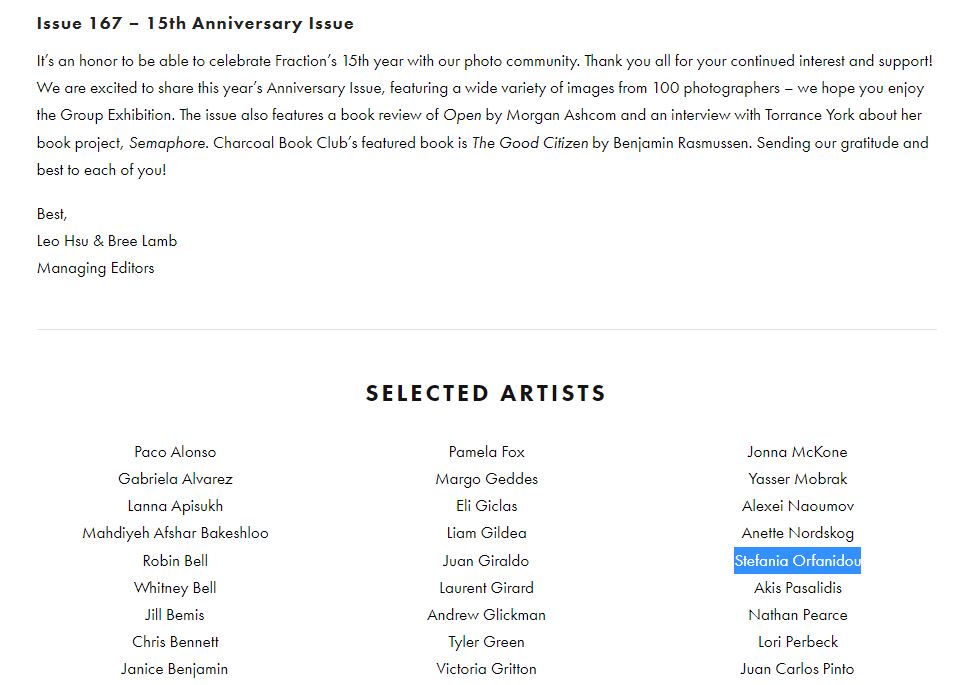Click on Whitney Bell's name
The width and height of the screenshot is (972, 685).
click(x=175, y=588)
